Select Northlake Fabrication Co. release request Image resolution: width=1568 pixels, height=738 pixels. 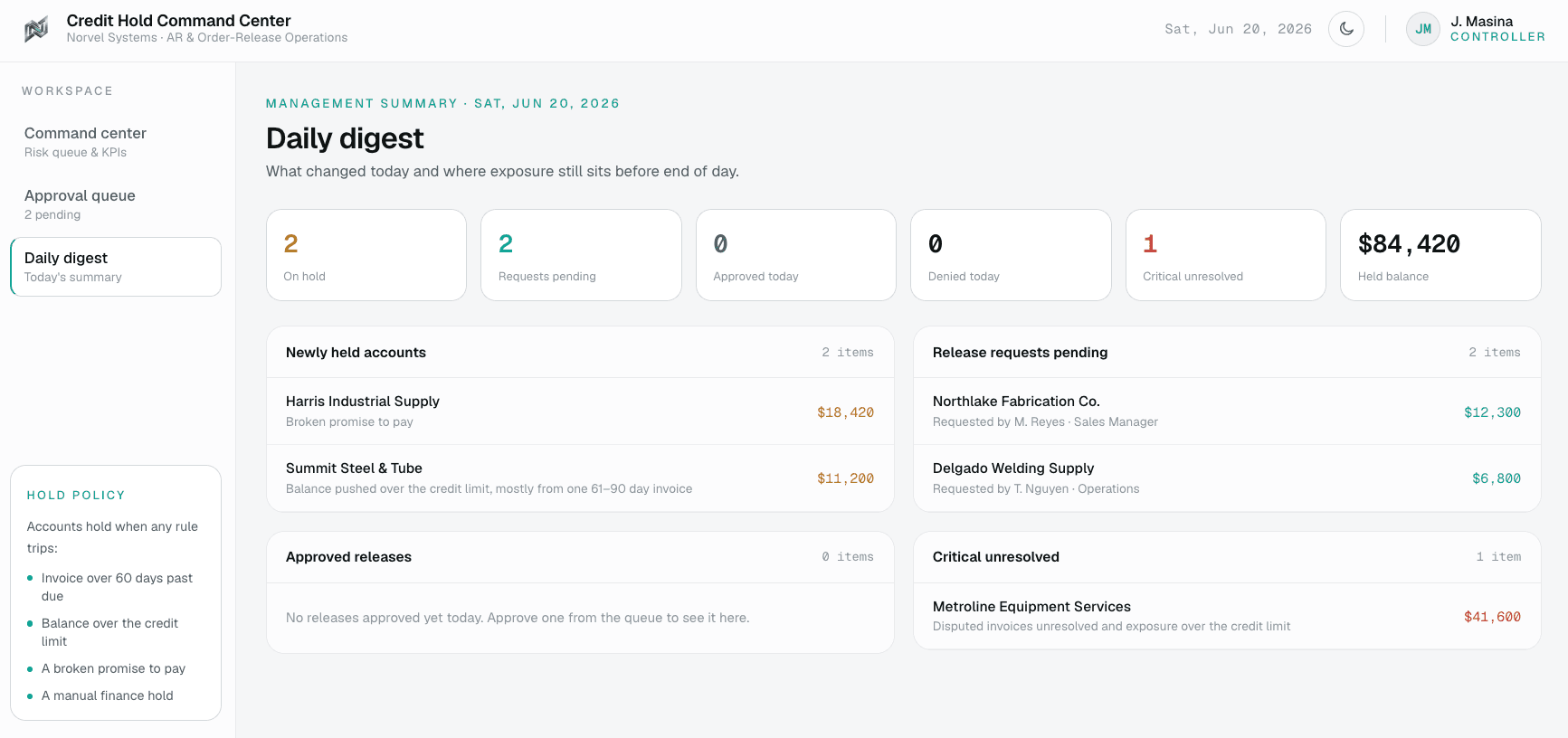(1227, 412)
